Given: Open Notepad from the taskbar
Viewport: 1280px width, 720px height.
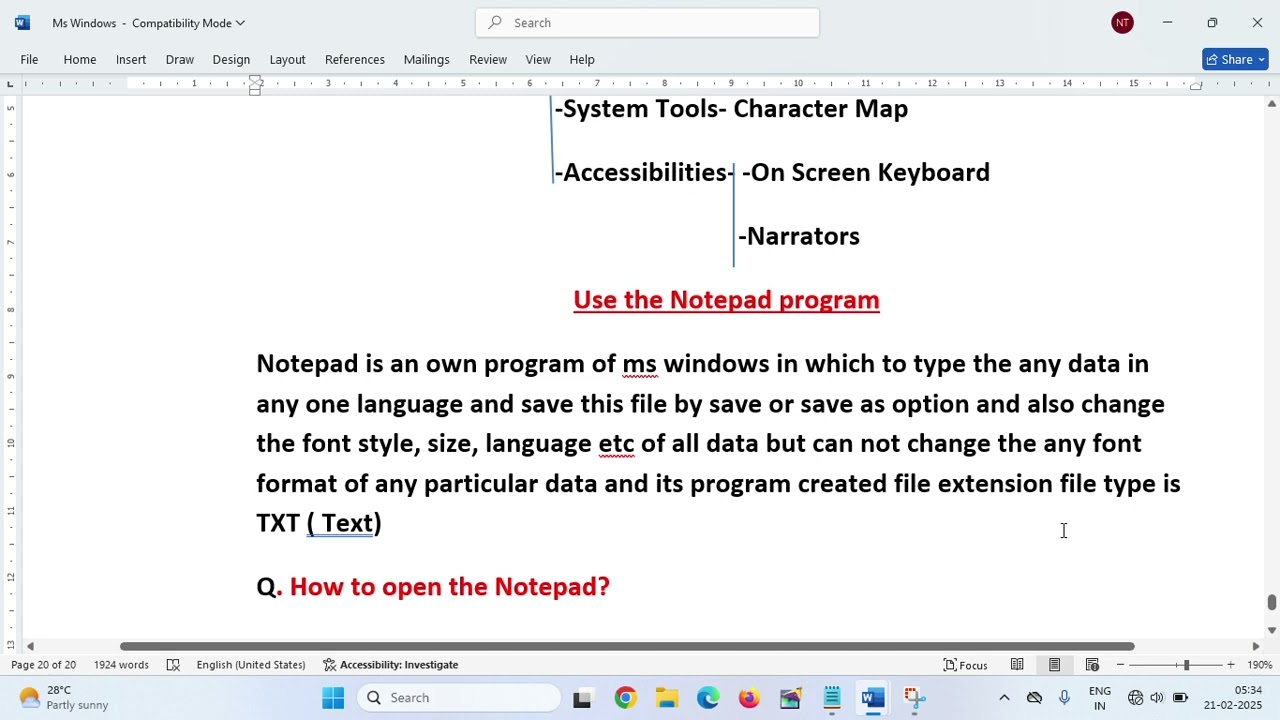Looking at the screenshot, I should click(832, 698).
